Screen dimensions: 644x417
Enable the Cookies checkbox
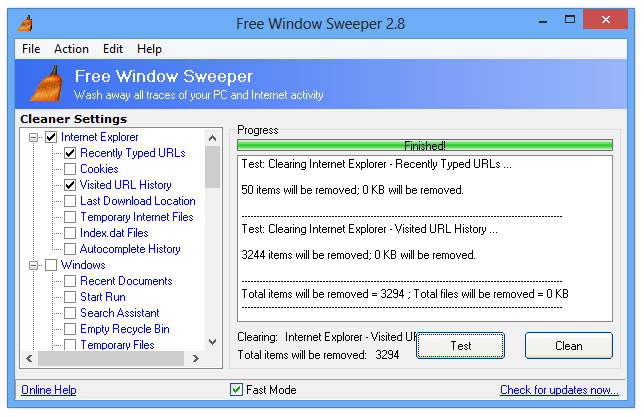(x=70, y=169)
